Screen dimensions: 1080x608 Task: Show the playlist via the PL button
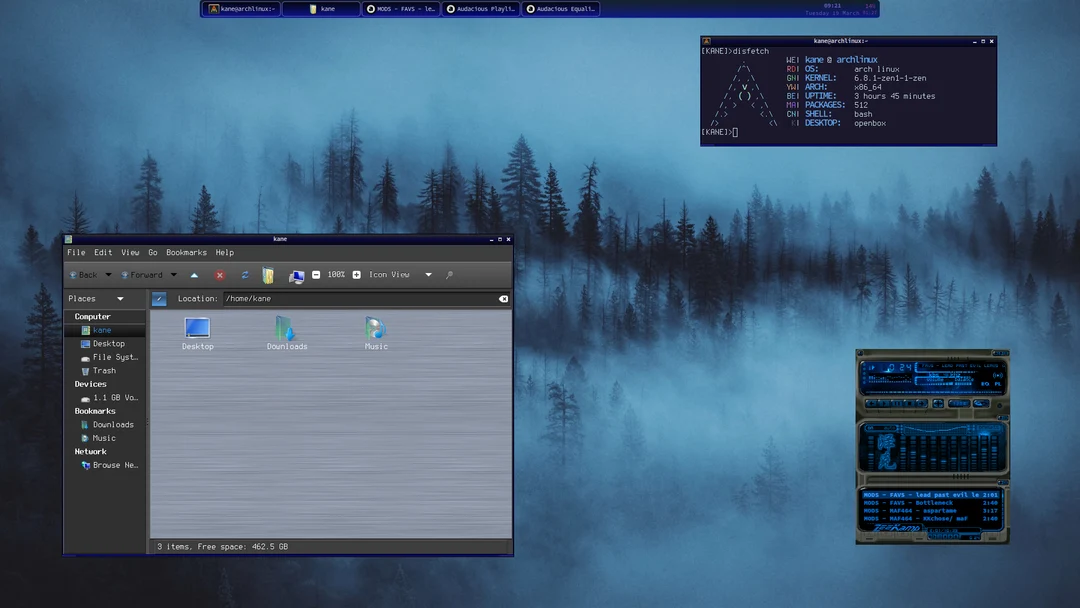click(997, 384)
